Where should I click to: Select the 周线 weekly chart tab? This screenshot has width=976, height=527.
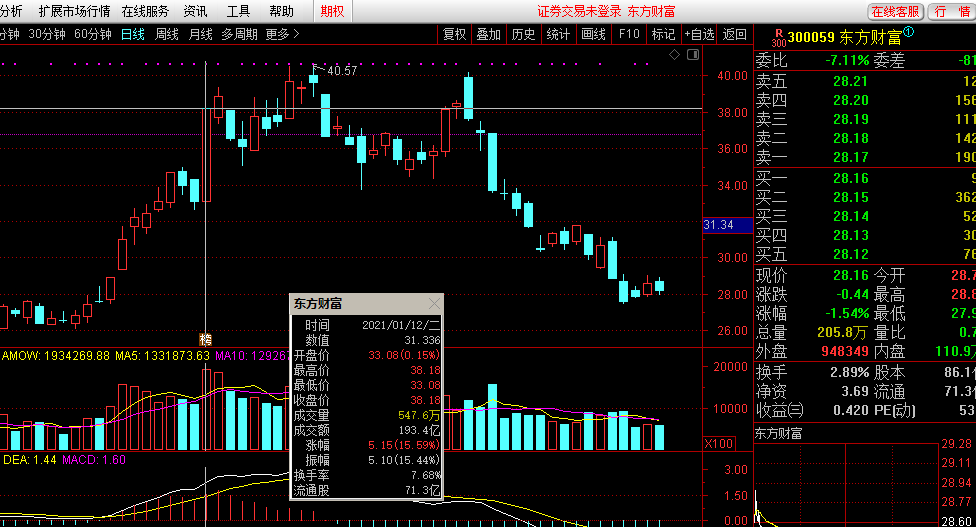pos(166,34)
